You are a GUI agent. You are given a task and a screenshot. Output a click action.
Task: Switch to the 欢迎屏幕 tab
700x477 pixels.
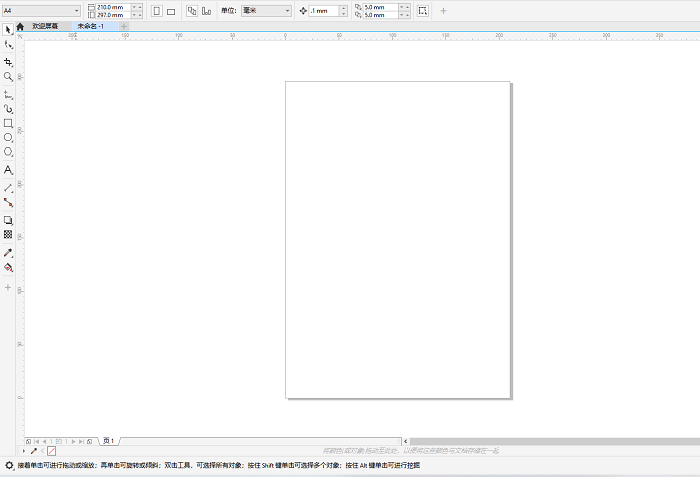pos(45,26)
